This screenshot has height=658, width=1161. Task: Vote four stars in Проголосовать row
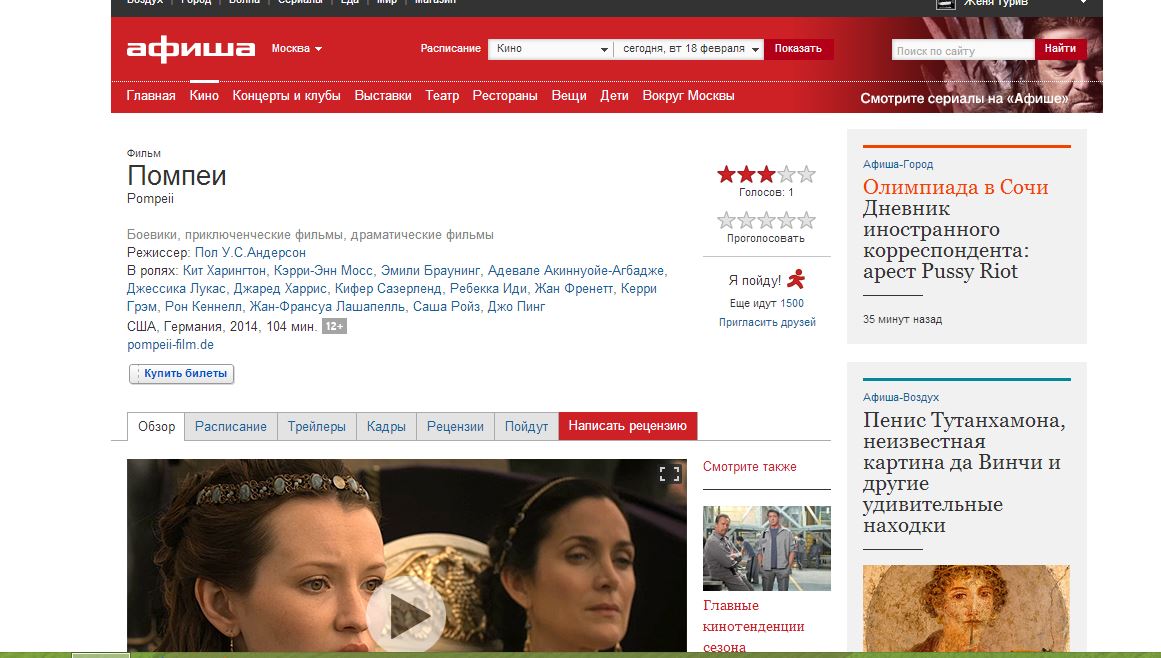[786, 221]
